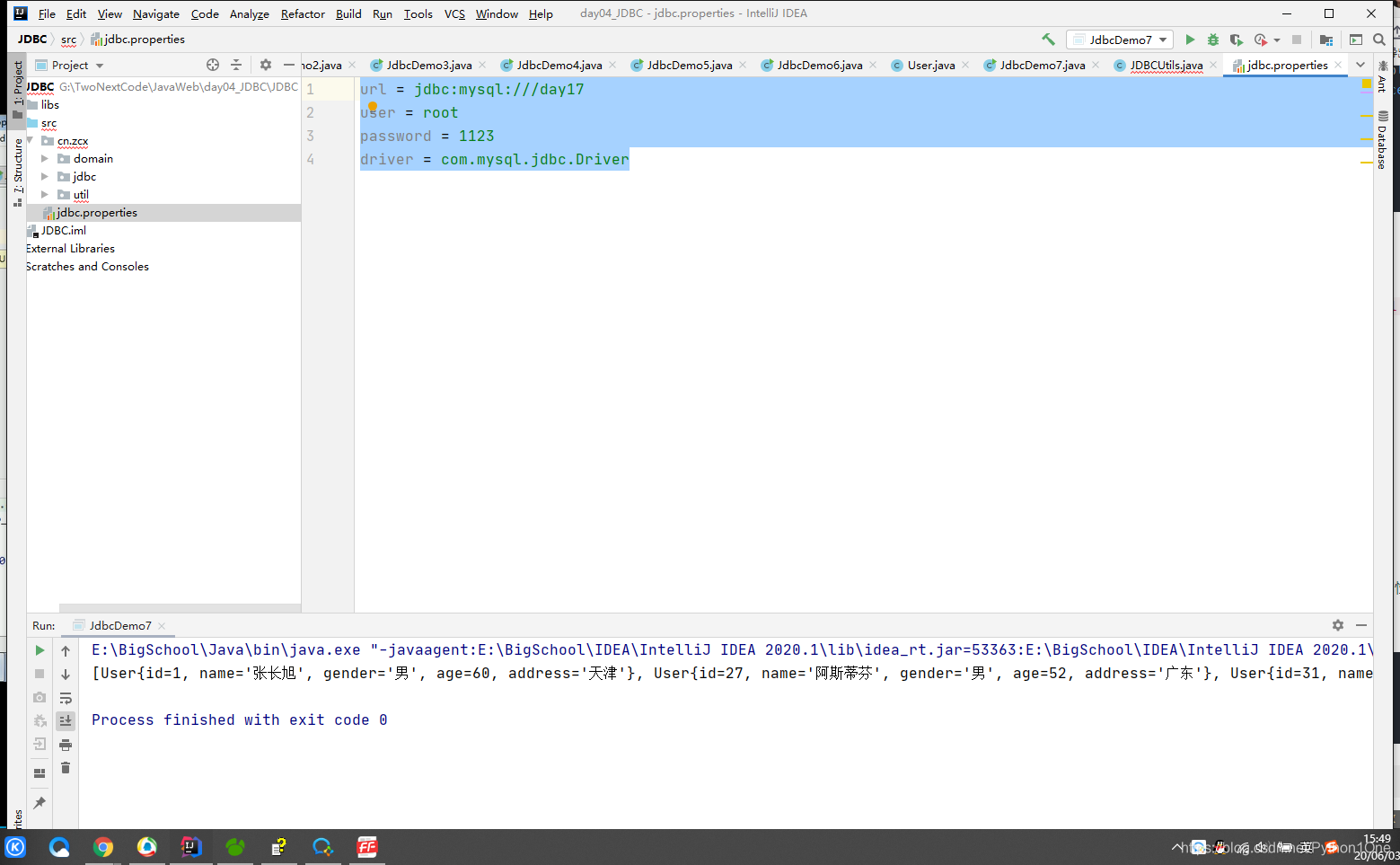
Task: Open Chrome from the taskbar
Action: (103, 847)
